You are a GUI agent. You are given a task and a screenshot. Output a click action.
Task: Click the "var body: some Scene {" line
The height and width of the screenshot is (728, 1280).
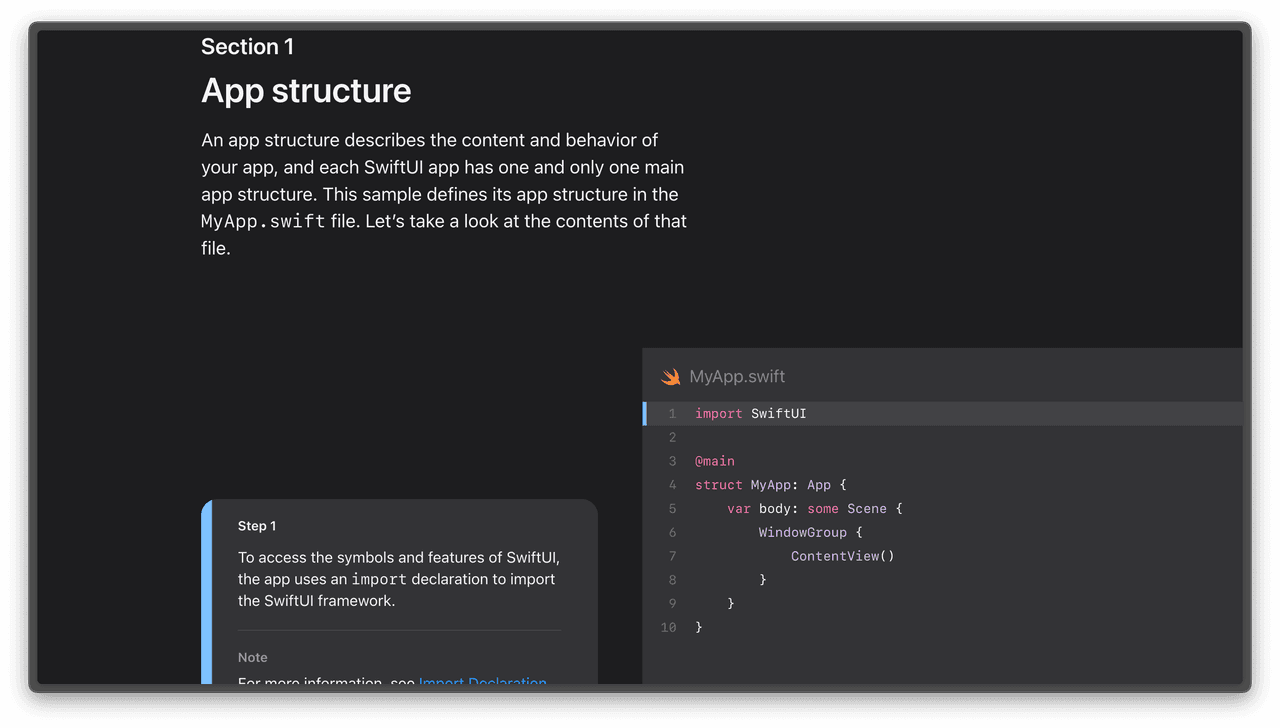click(x=815, y=509)
